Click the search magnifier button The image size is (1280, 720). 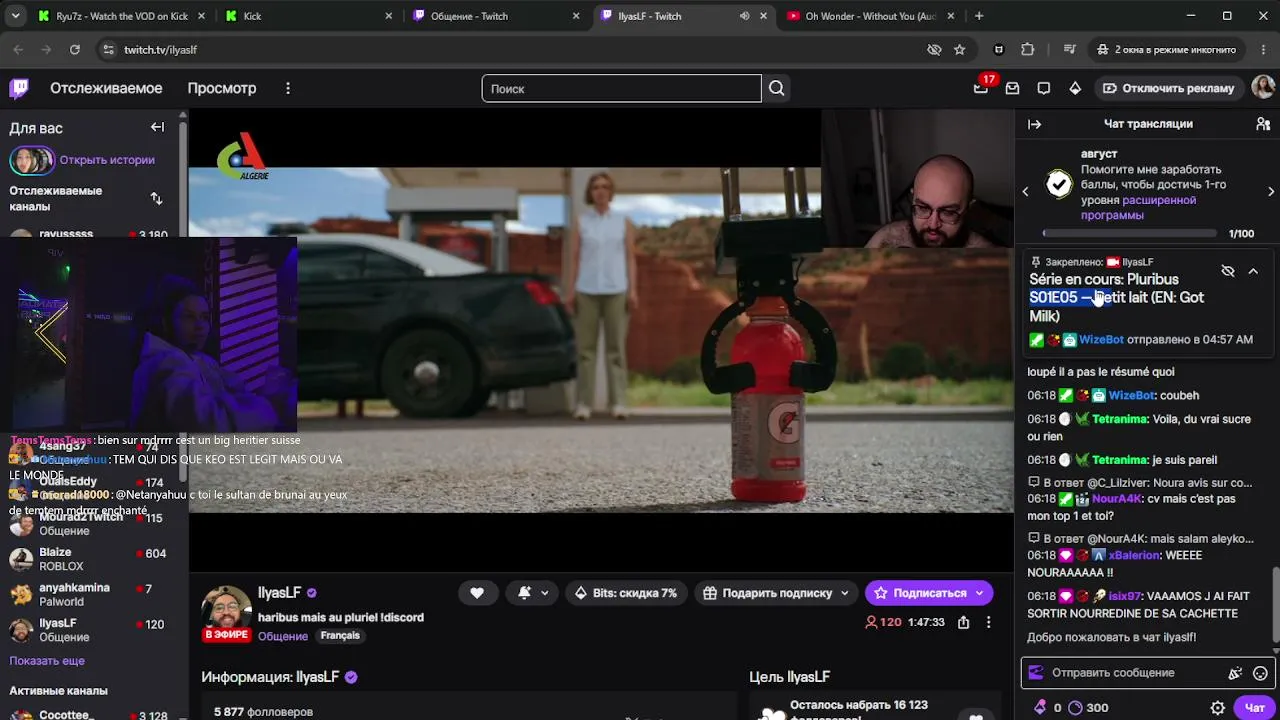[777, 88]
